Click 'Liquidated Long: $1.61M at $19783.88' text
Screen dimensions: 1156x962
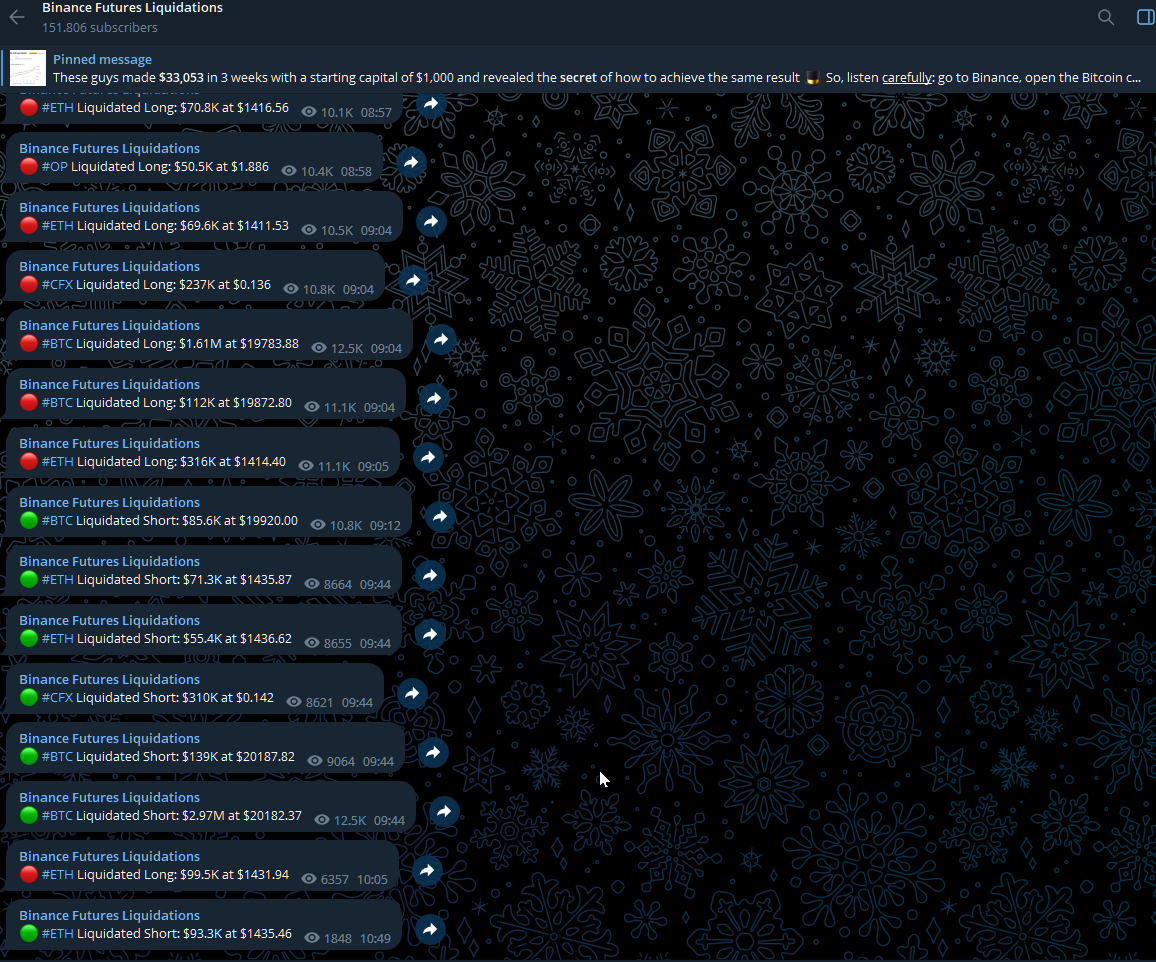[x=187, y=344]
